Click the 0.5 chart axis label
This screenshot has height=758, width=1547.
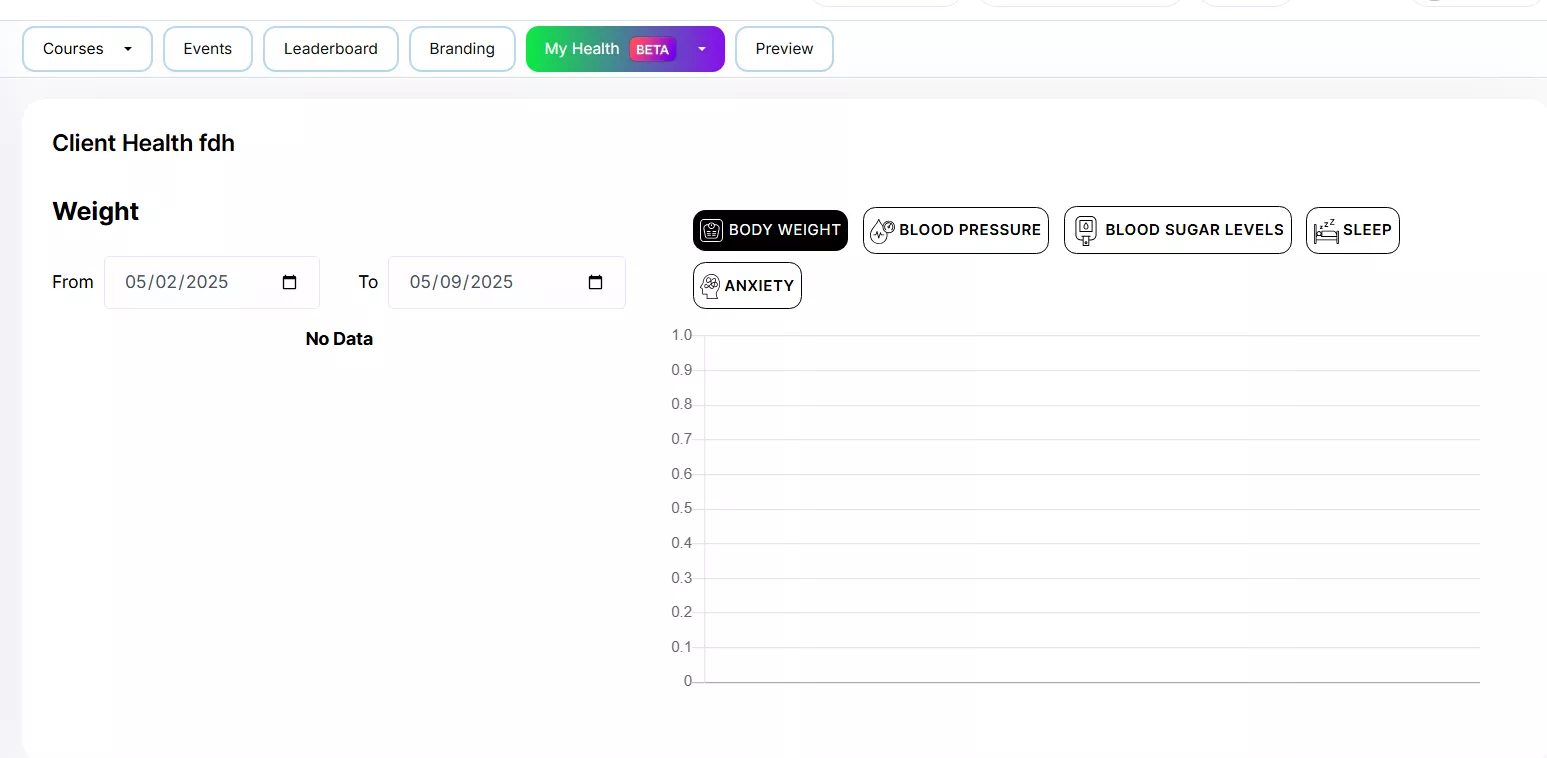click(x=682, y=508)
